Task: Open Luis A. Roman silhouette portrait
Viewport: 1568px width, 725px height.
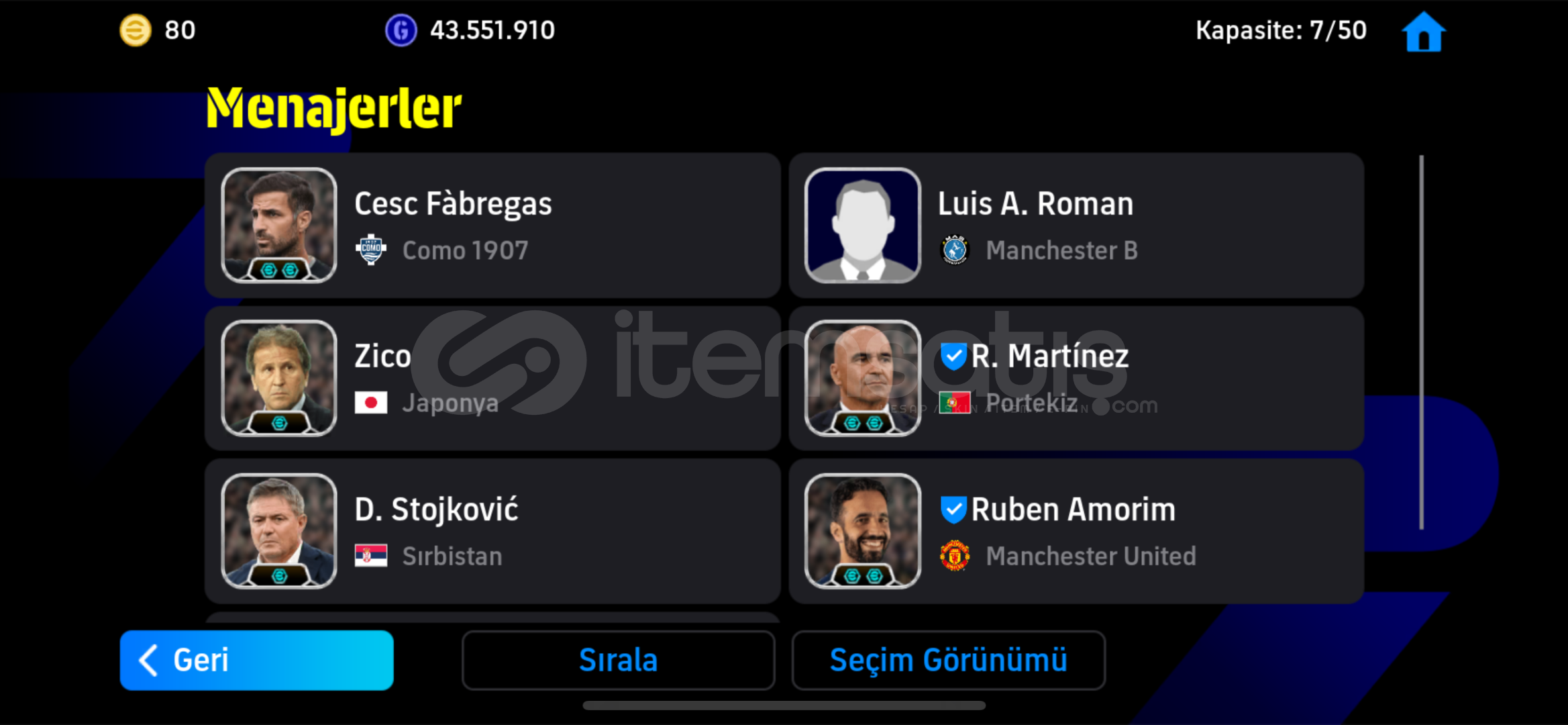Action: pos(862,225)
